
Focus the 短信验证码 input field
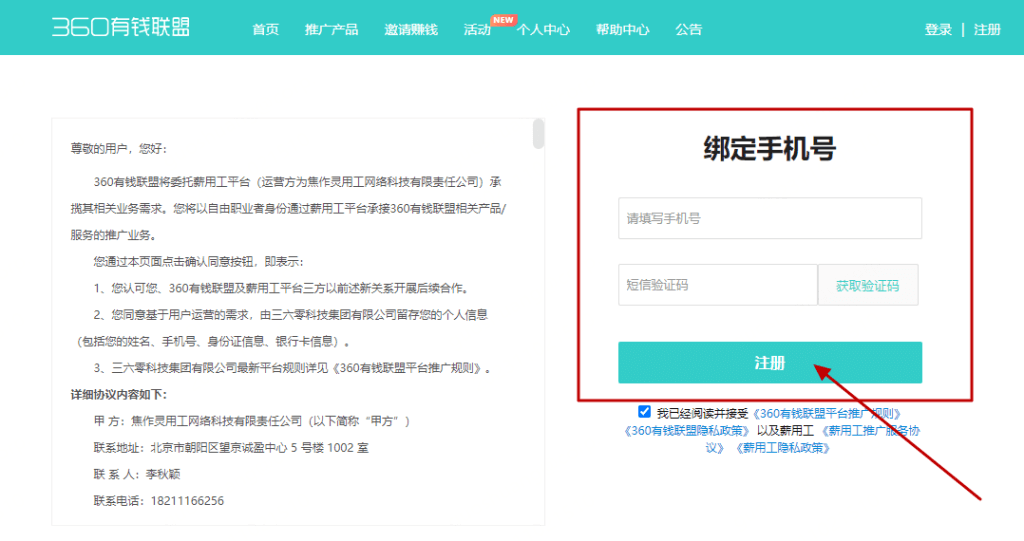718,285
